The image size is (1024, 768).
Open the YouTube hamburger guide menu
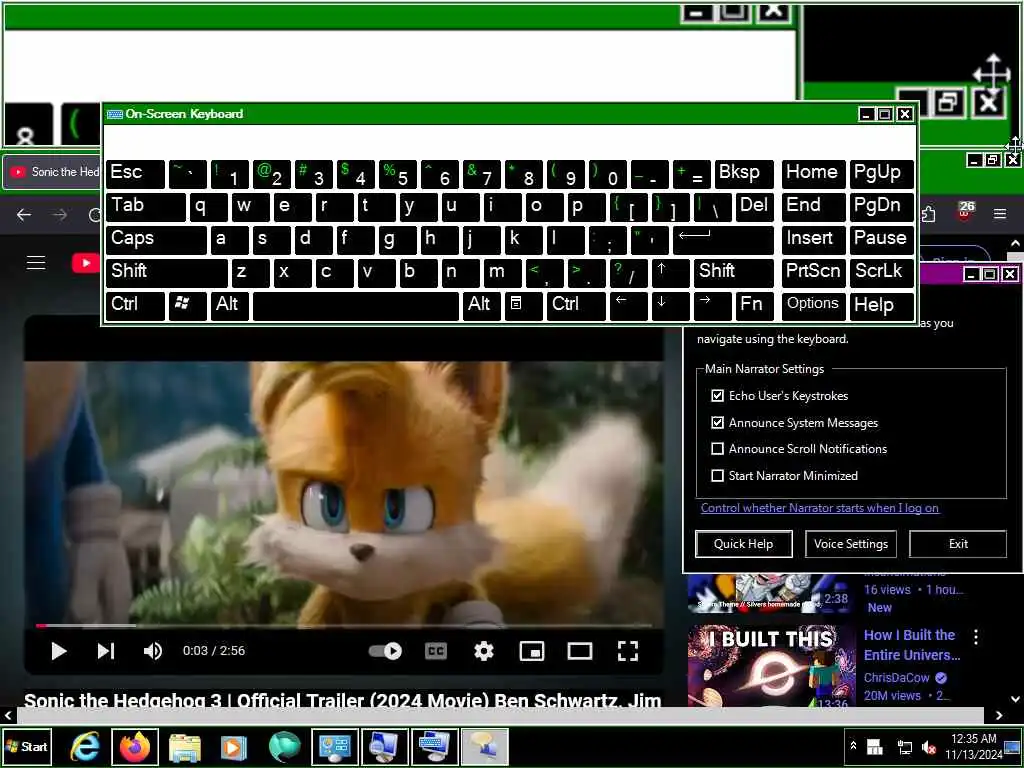pyautogui.click(x=36, y=263)
